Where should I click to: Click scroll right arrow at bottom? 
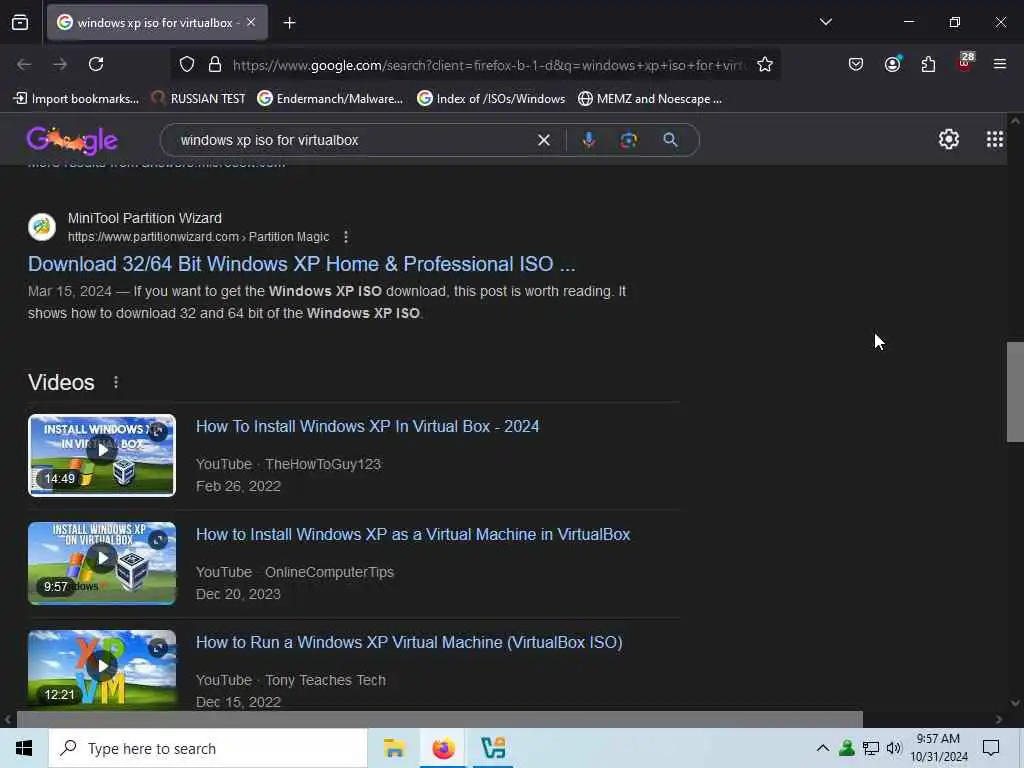[x=999, y=719]
